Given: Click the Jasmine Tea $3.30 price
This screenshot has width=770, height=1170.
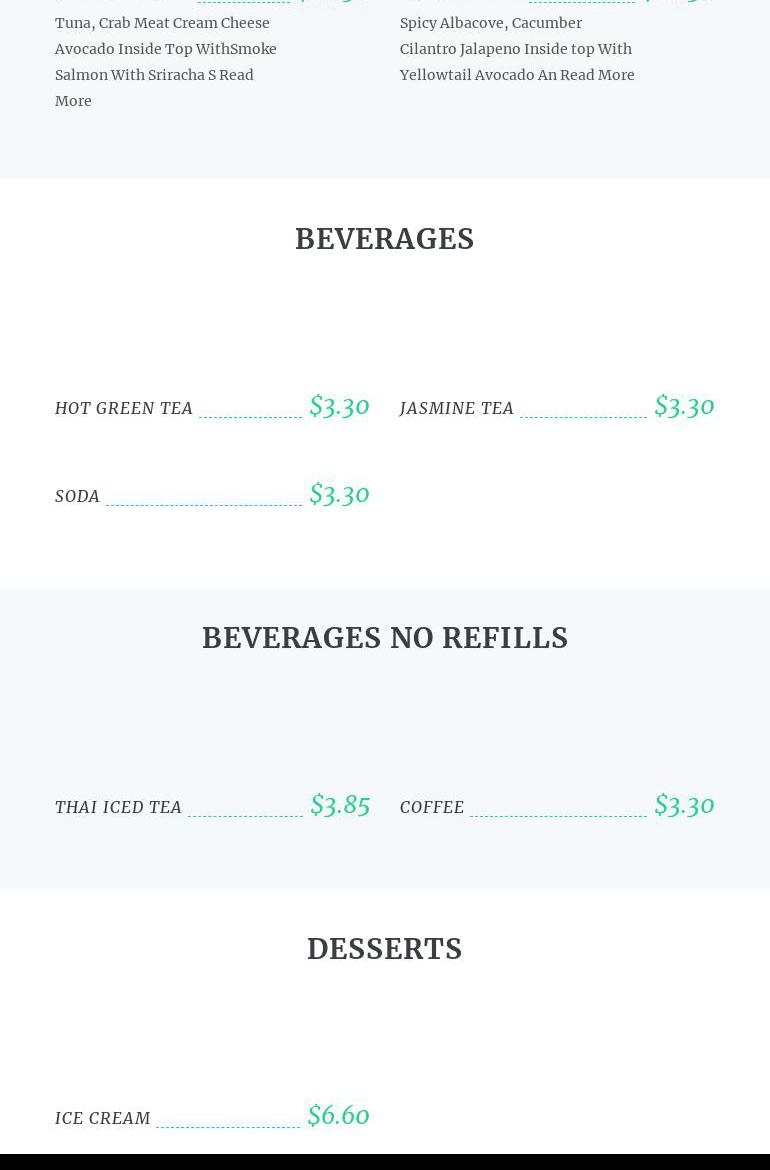Looking at the screenshot, I should 684,406.
